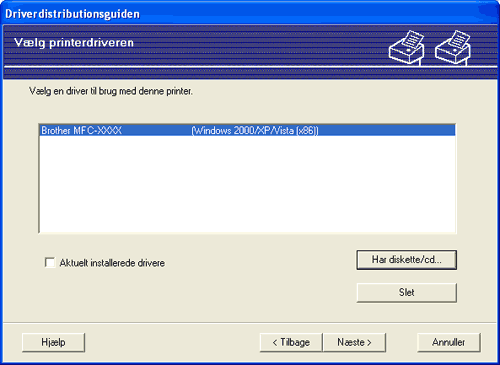
Task: Go back with the Tilbage button
Action: (x=291, y=342)
